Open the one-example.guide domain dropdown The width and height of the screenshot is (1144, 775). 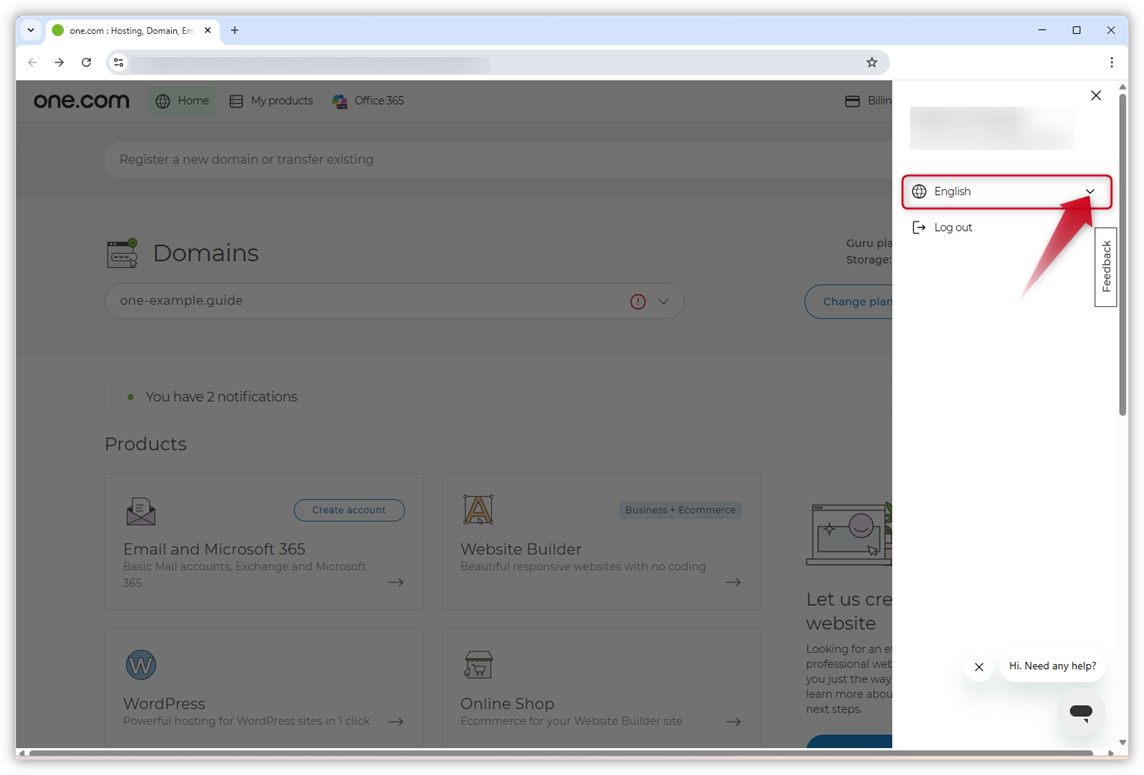(x=663, y=301)
